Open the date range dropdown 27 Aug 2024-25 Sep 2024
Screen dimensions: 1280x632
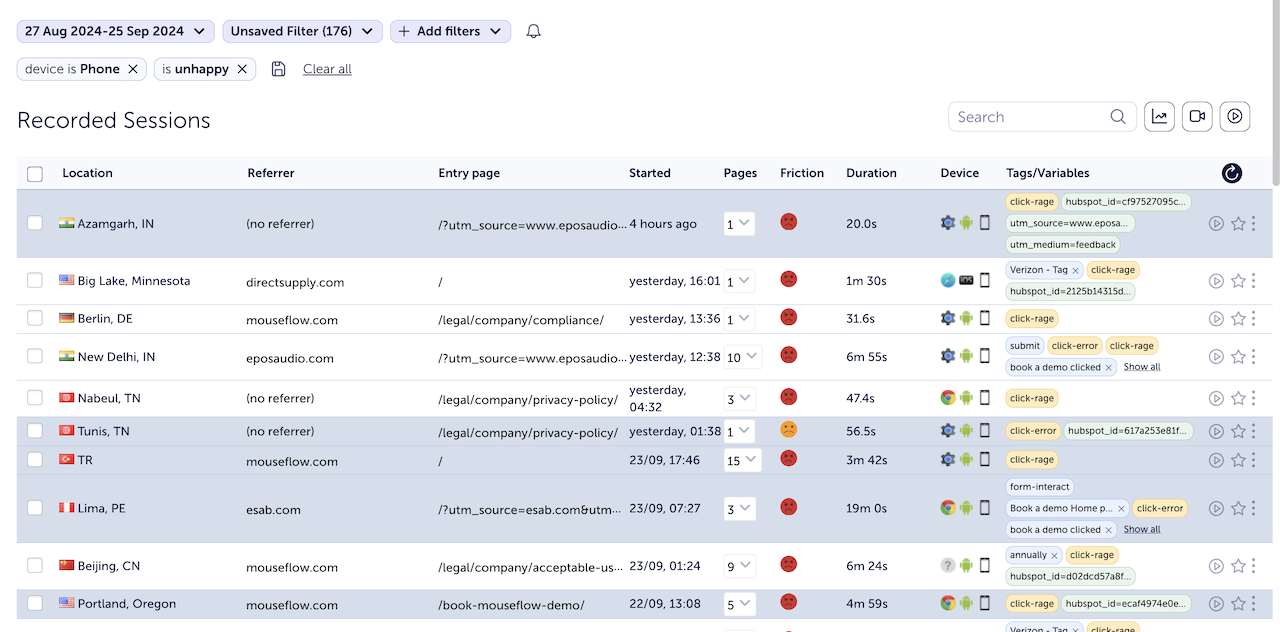[116, 31]
